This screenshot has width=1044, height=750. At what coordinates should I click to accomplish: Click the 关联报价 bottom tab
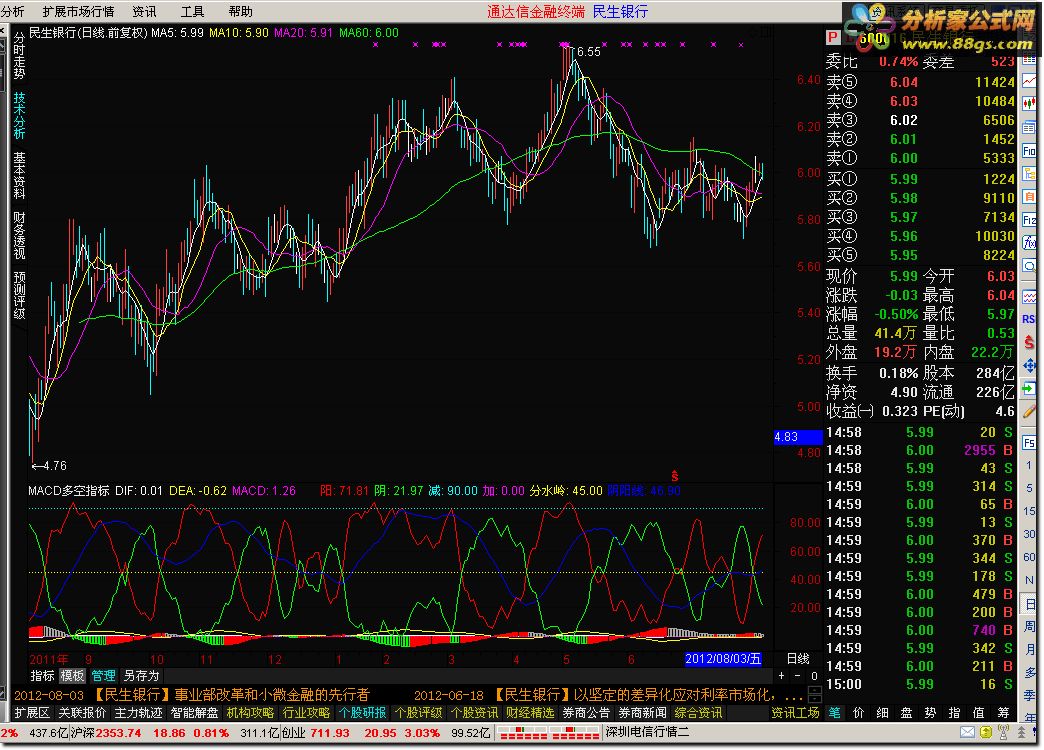pos(82,713)
